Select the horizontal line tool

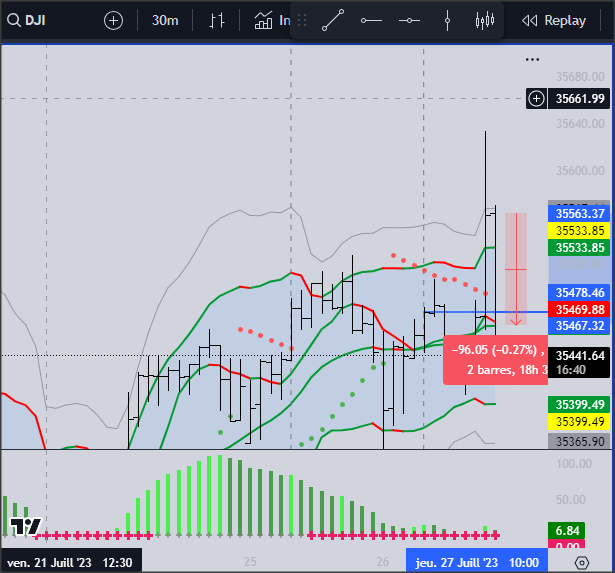point(409,20)
